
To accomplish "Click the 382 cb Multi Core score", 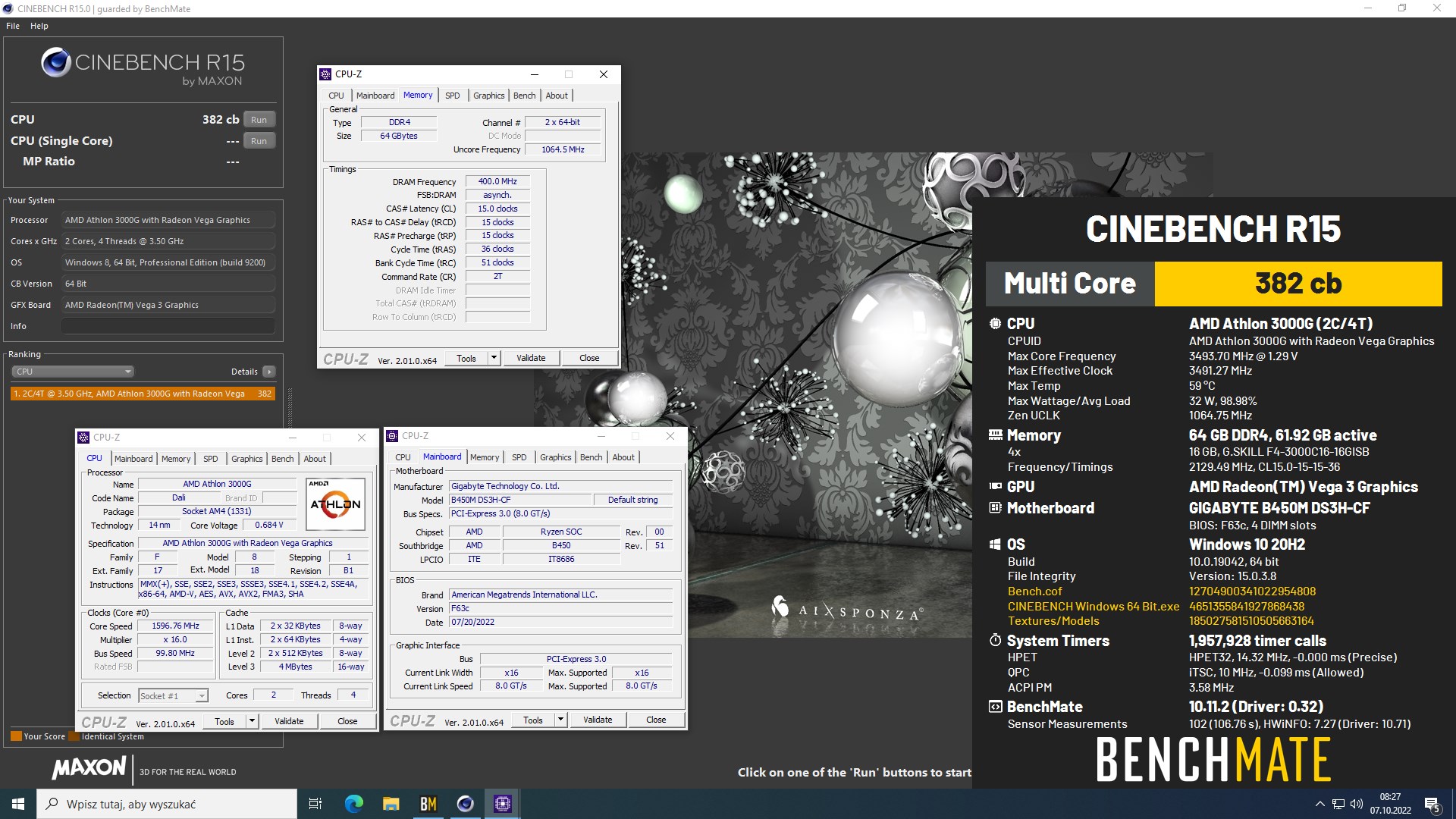I will point(1298,284).
